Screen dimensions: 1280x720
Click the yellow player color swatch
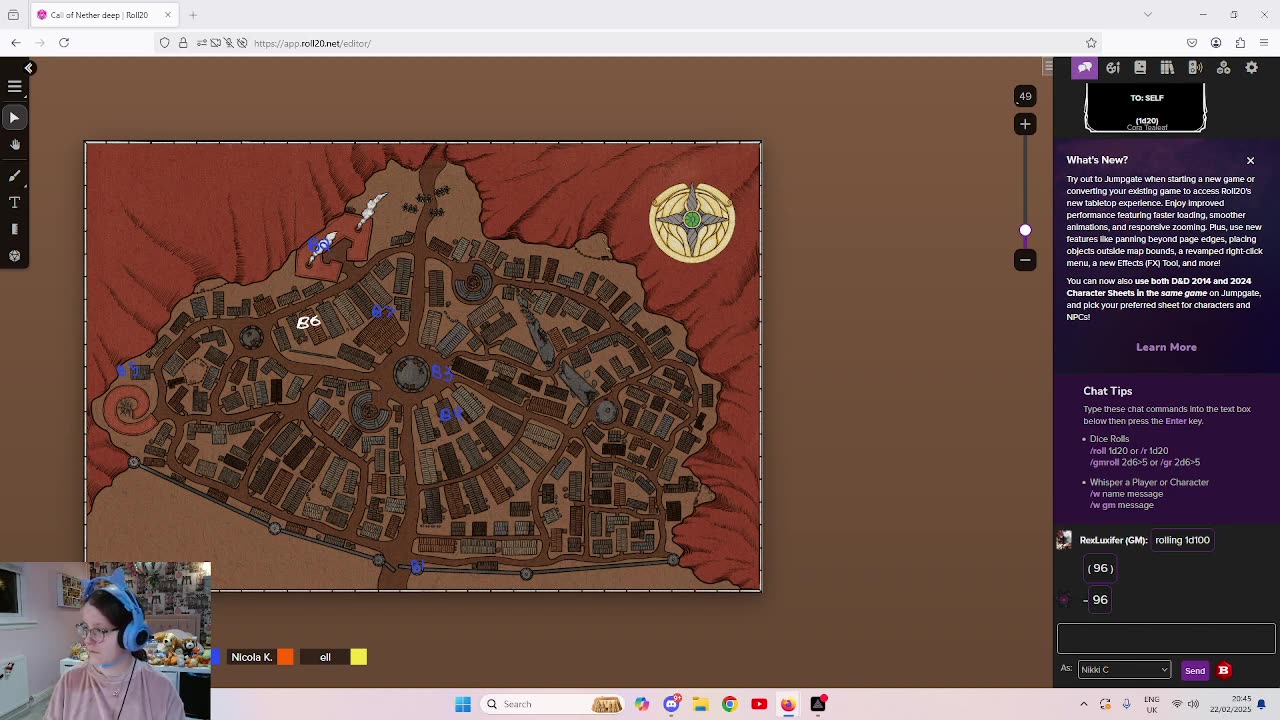pyautogui.click(x=358, y=657)
